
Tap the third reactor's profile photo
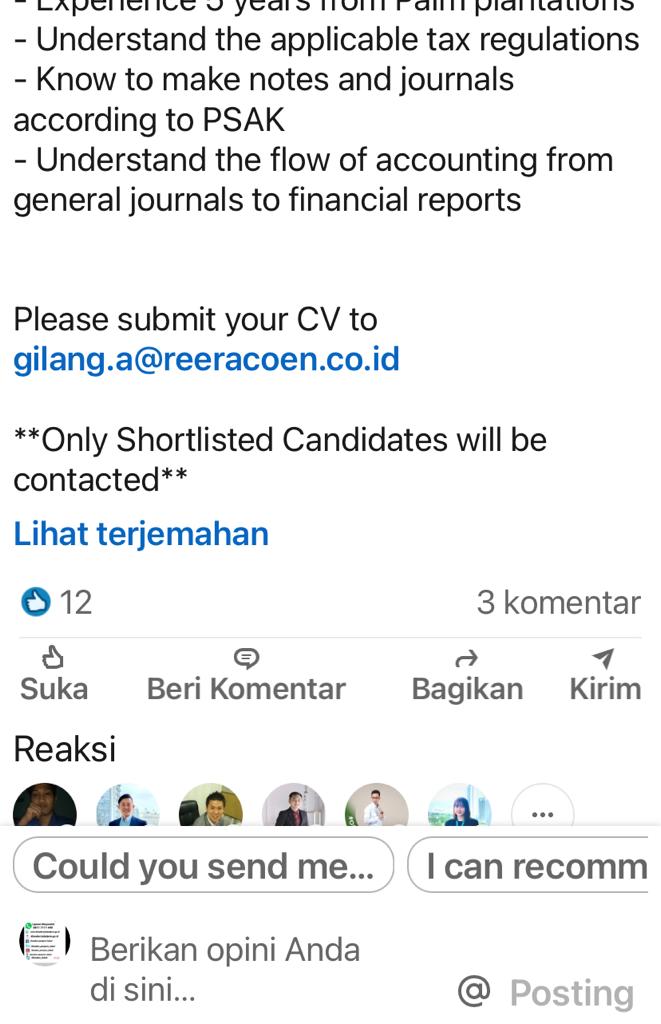pos(211,808)
